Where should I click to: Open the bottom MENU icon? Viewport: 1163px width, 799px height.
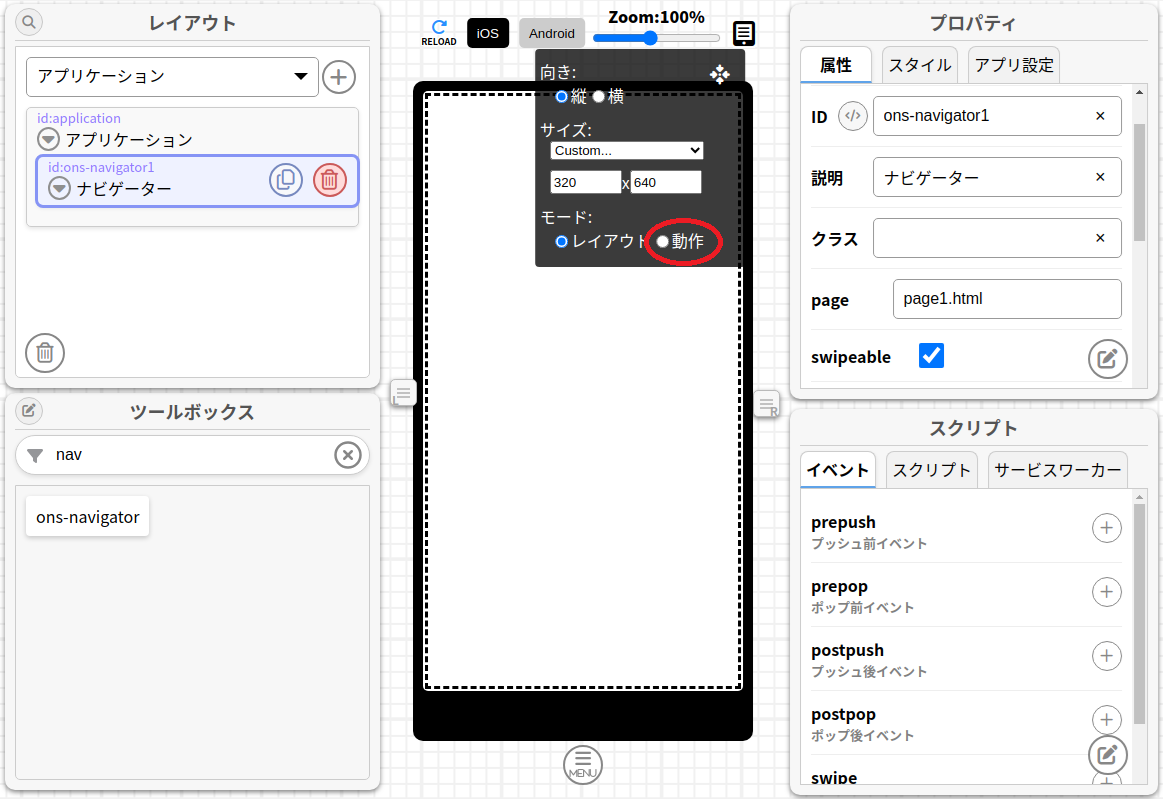[583, 765]
